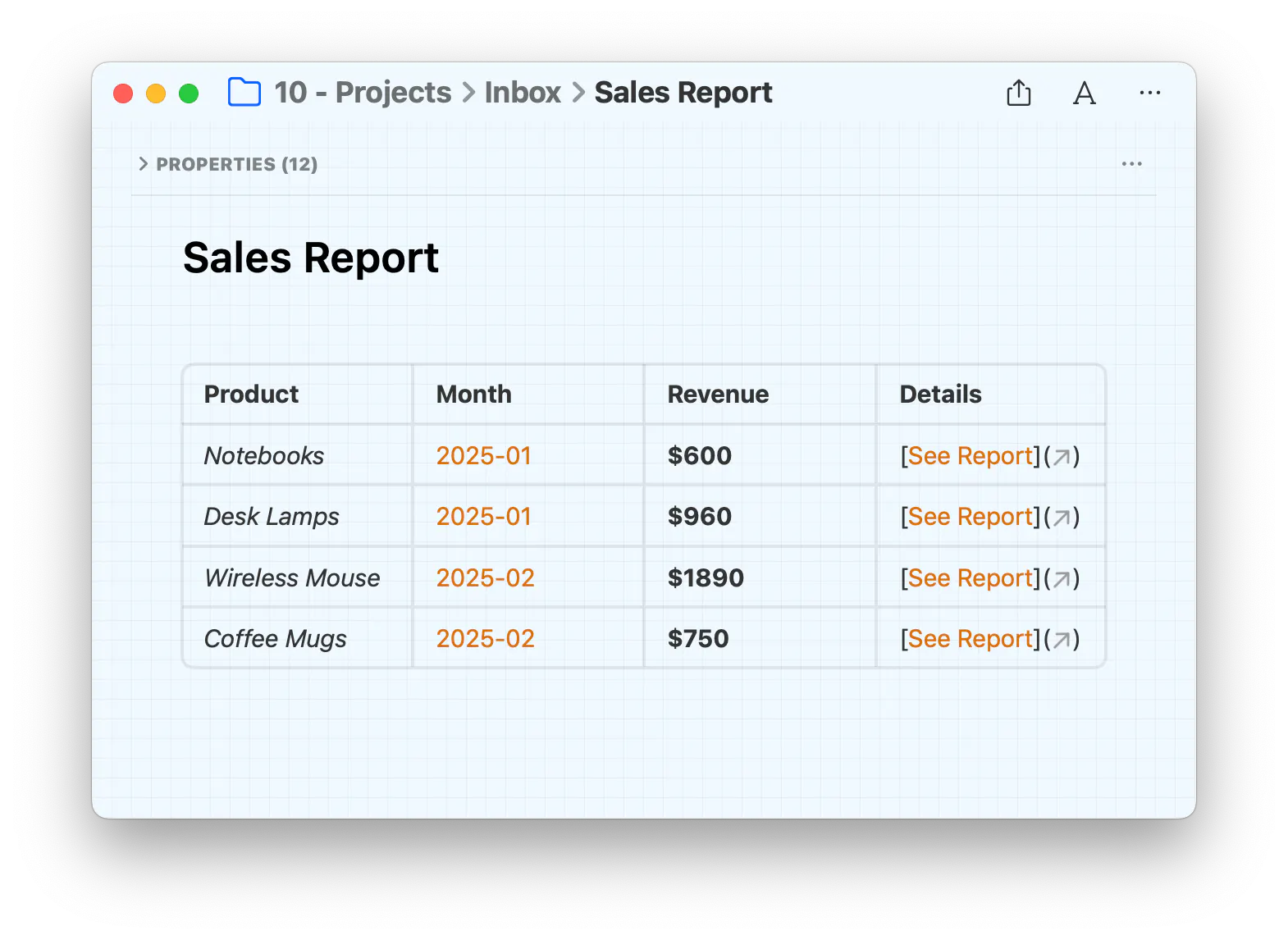Screen dimensions: 1288x940
Task: Click external link arrow in Wireless Mouse row
Action: point(1062,579)
